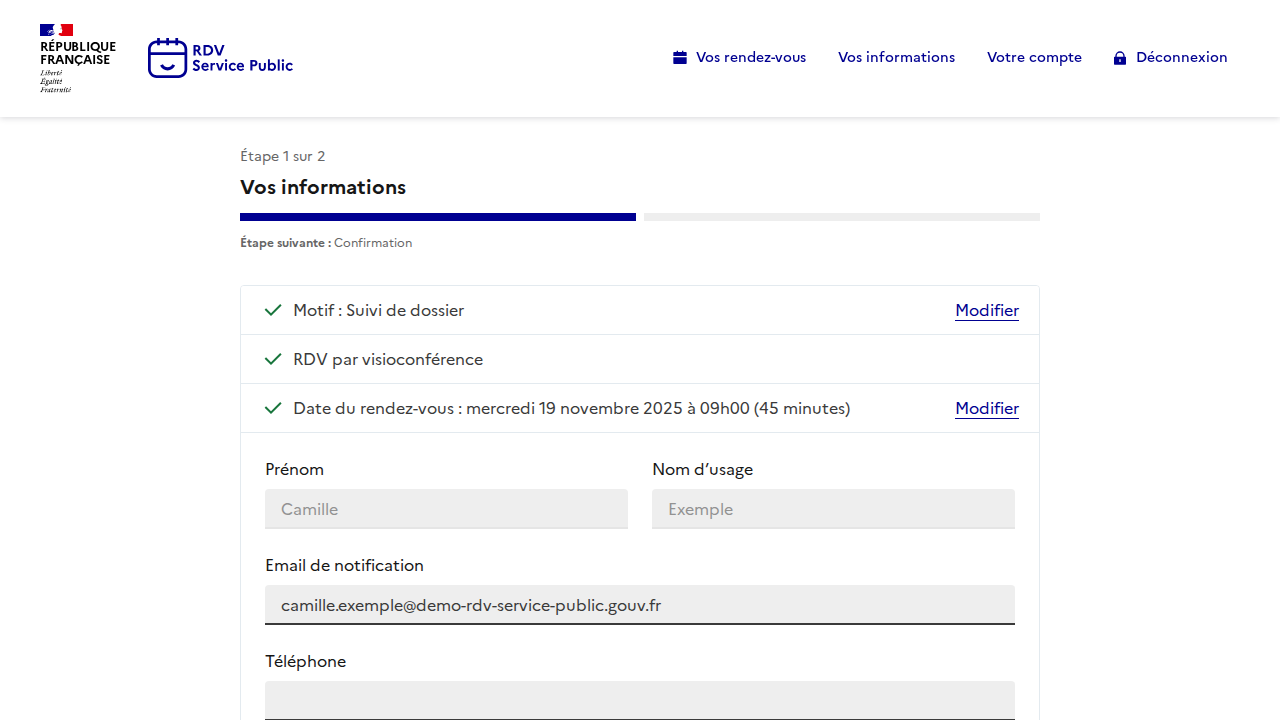
Task: Click the calendar icon beside Vos rendez-vous
Action: tap(680, 58)
